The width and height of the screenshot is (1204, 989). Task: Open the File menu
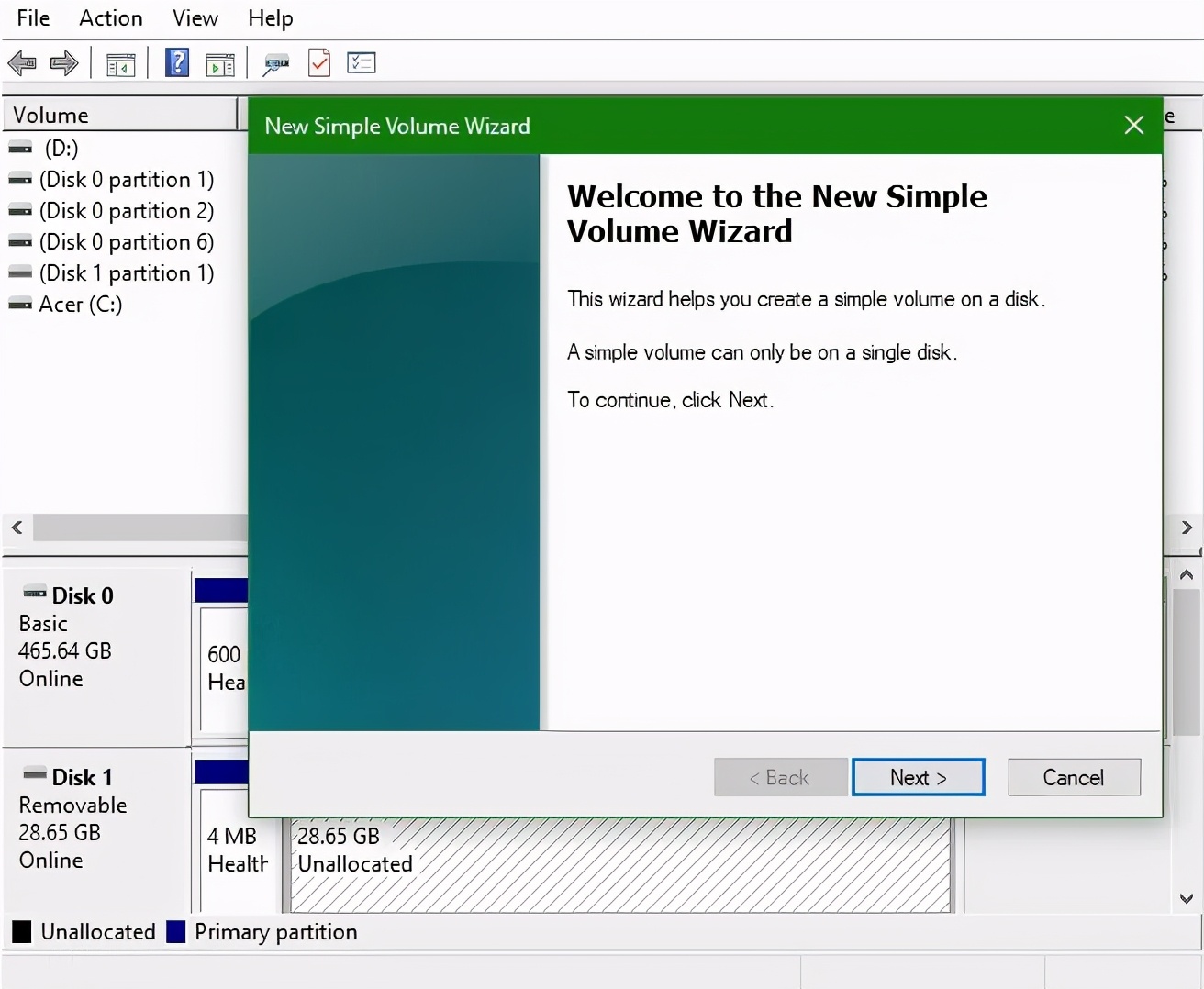click(x=33, y=18)
